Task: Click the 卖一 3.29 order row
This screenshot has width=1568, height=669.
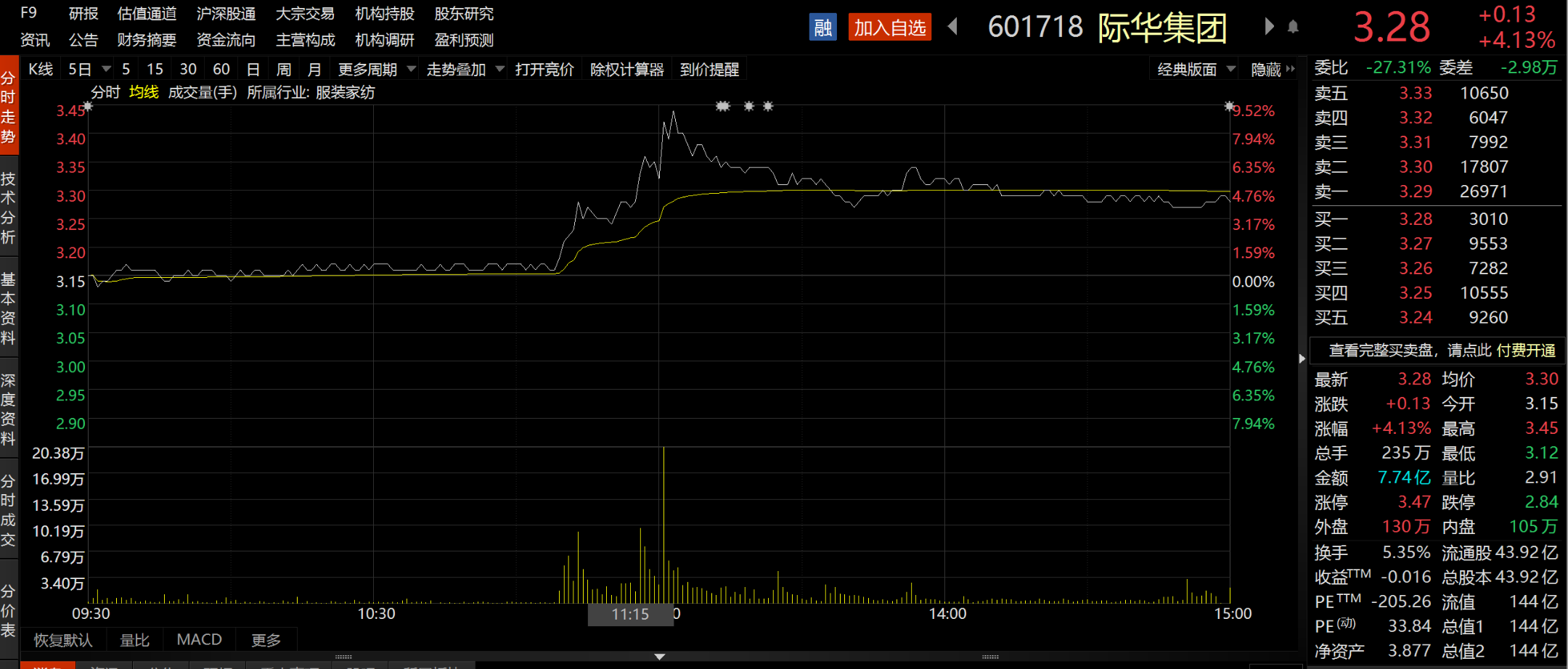Action: (x=1437, y=191)
